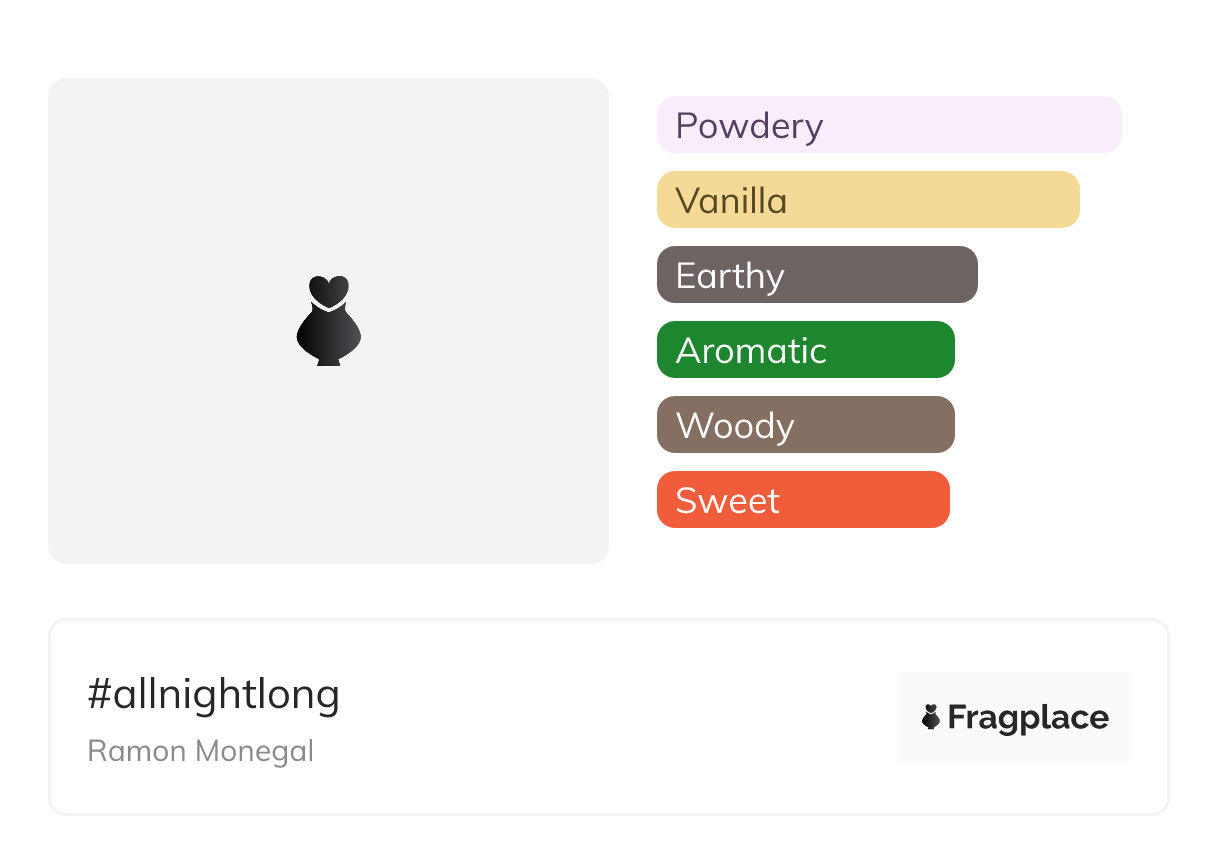Click the Fragplace wordmark text
The image size is (1218, 864).
(x=1028, y=718)
